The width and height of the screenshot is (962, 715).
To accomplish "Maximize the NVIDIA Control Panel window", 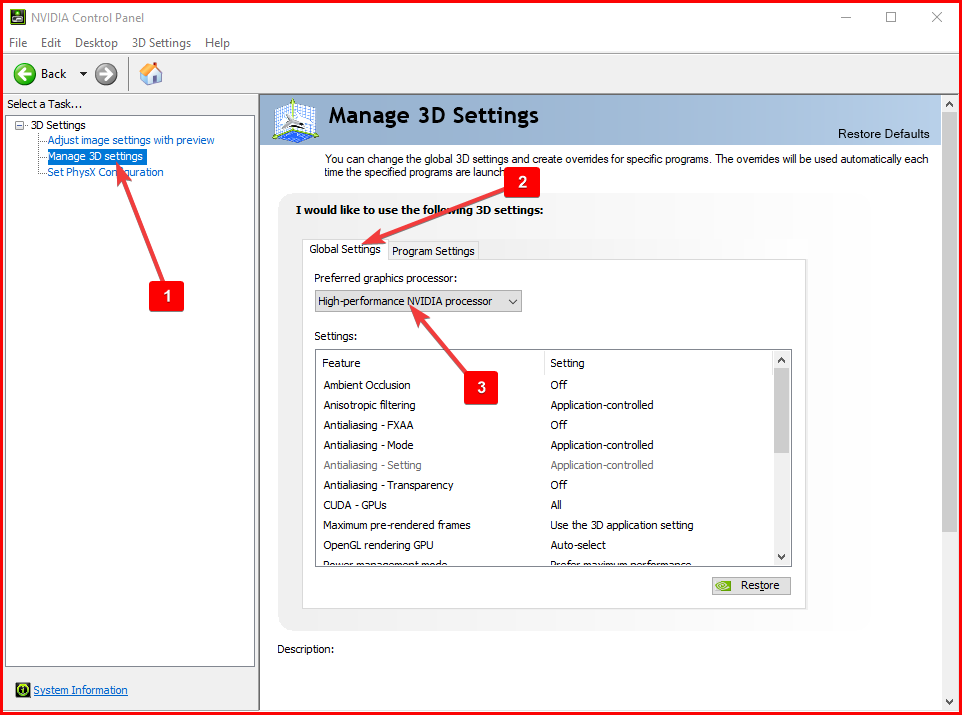I will pos(891,17).
